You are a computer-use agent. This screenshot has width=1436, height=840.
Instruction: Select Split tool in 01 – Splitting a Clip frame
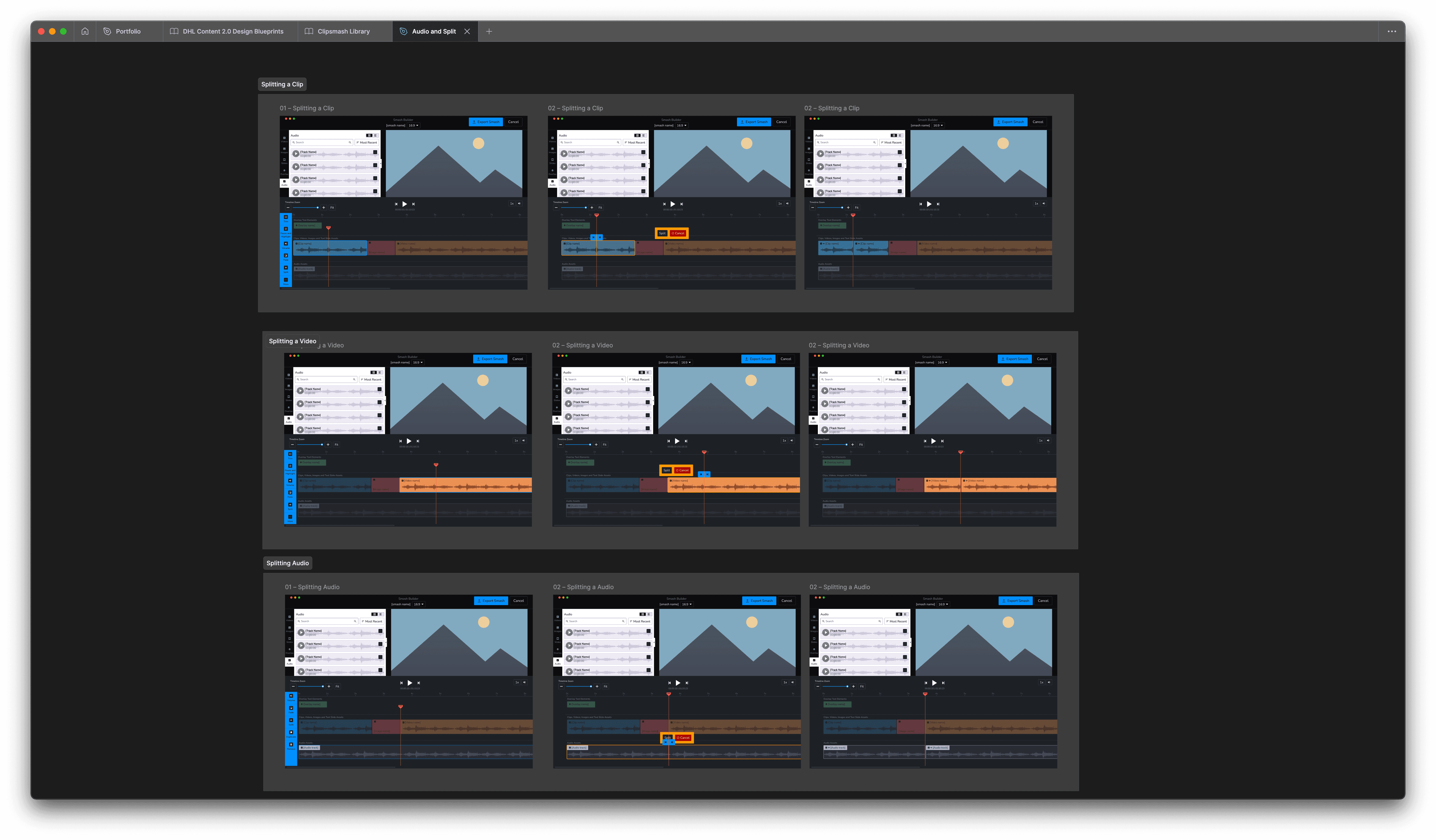tap(286, 268)
